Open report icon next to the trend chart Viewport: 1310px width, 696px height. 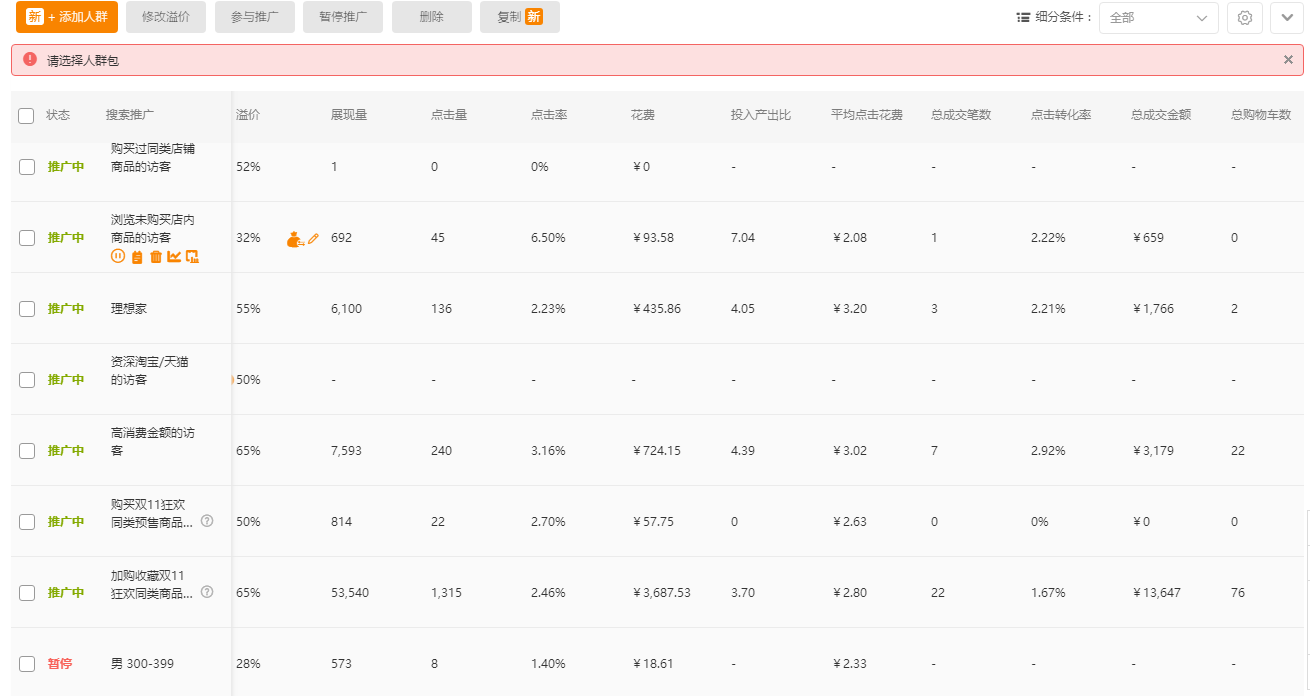tap(193, 257)
